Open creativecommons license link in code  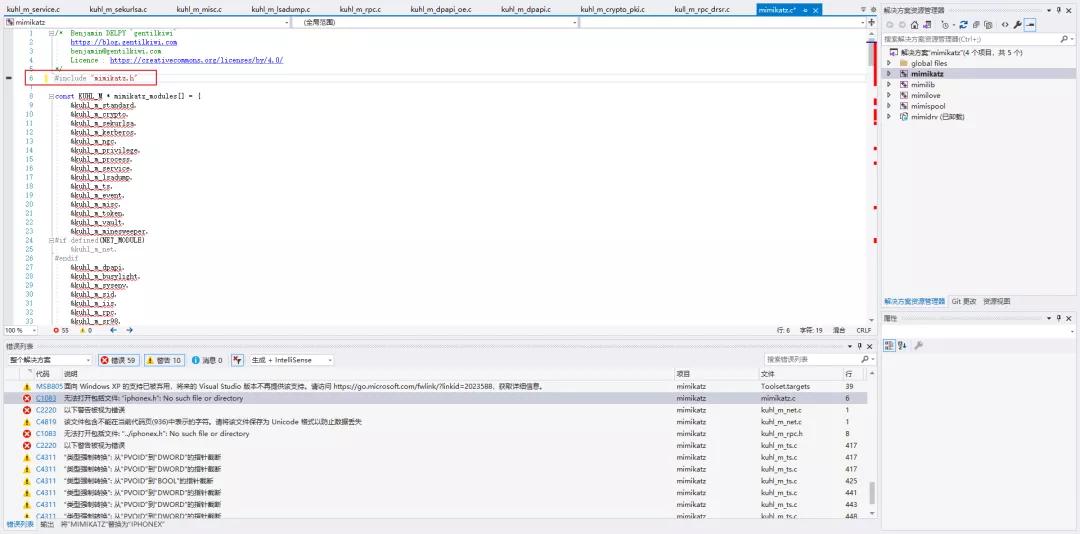click(x=196, y=60)
